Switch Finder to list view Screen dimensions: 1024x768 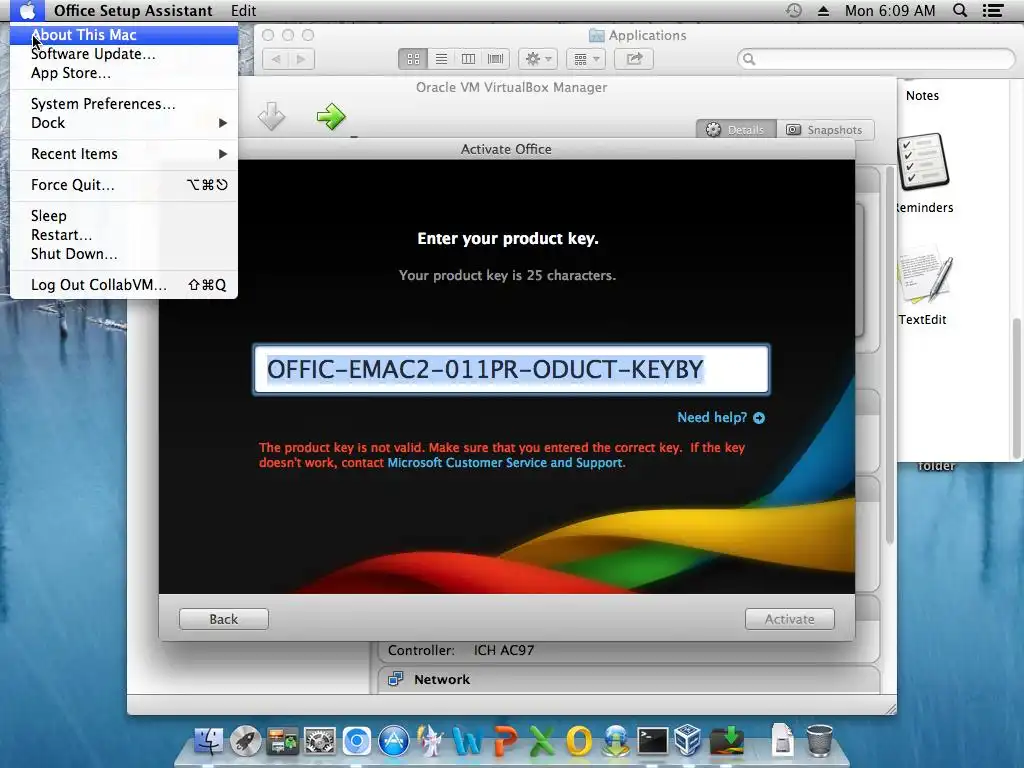point(441,59)
